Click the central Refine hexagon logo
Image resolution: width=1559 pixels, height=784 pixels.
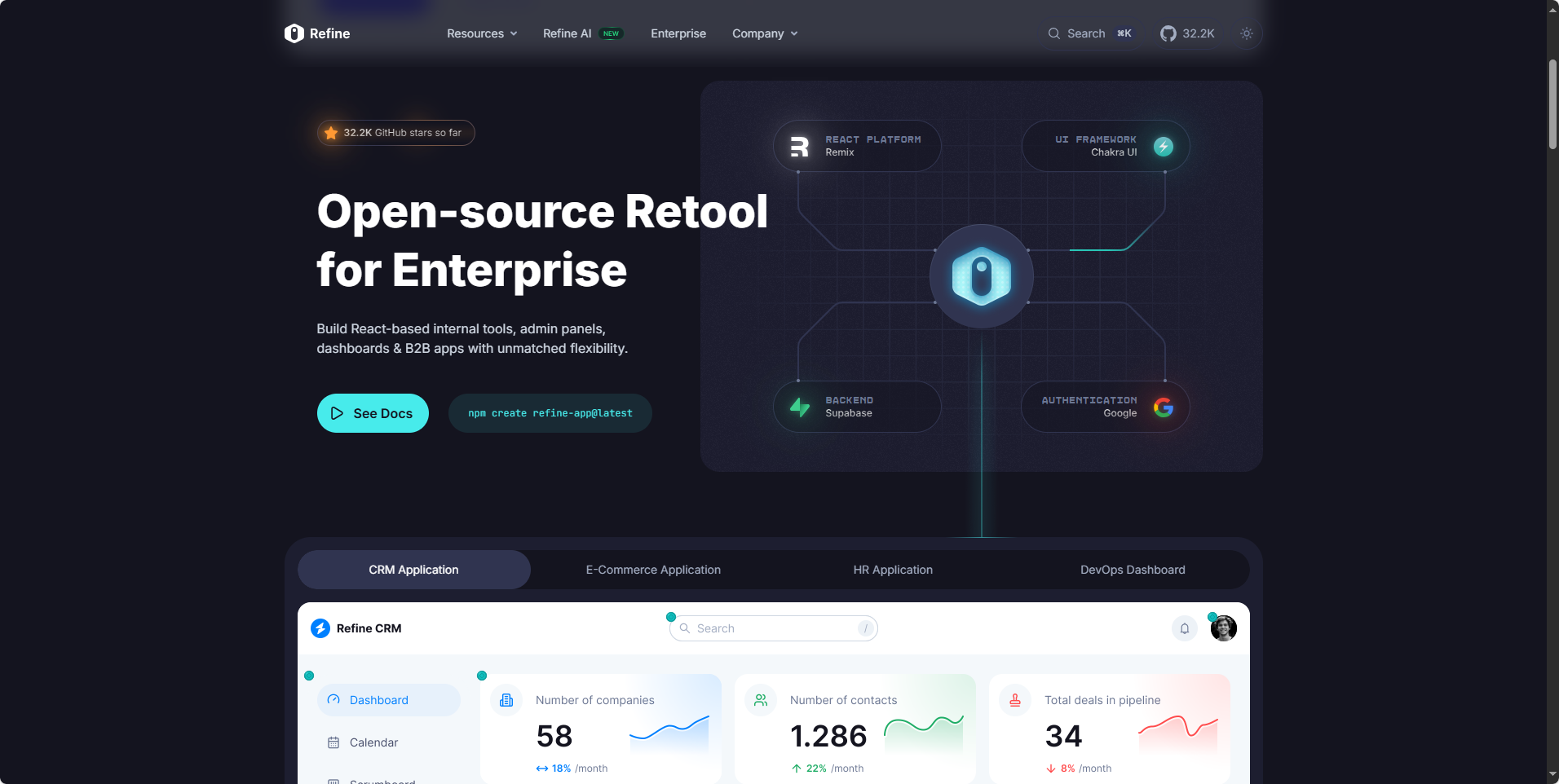tap(982, 276)
